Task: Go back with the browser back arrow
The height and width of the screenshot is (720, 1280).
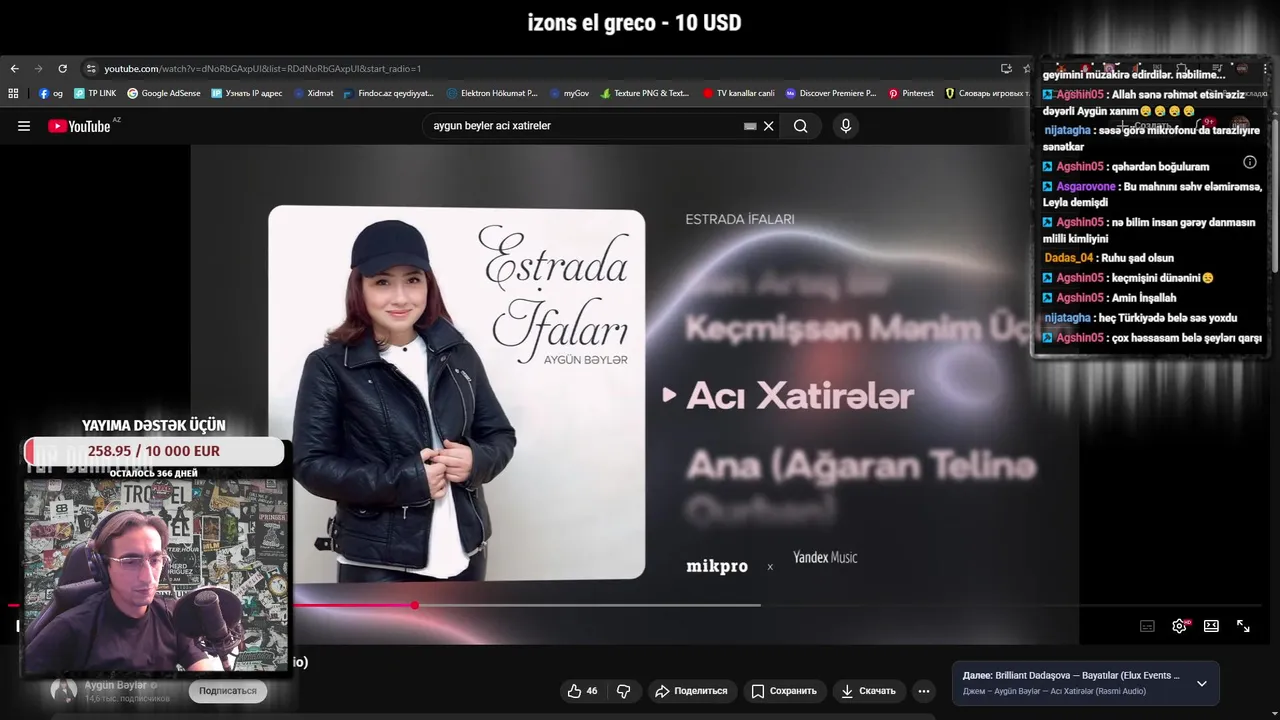Action: pyautogui.click(x=14, y=69)
